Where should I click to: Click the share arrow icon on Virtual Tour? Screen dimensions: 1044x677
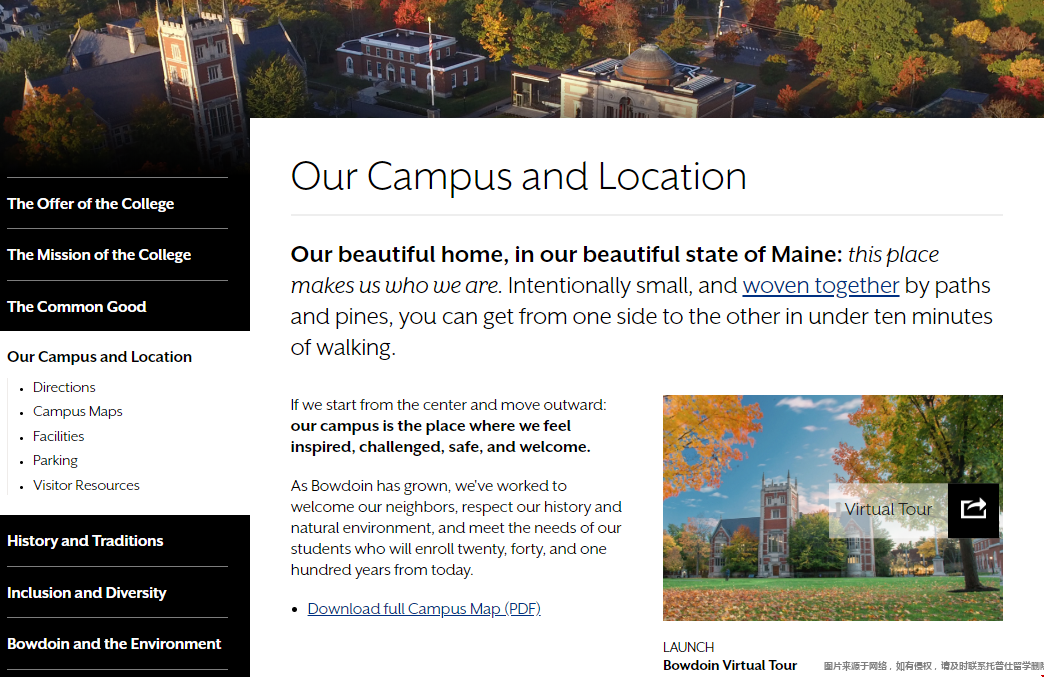[x=973, y=509]
